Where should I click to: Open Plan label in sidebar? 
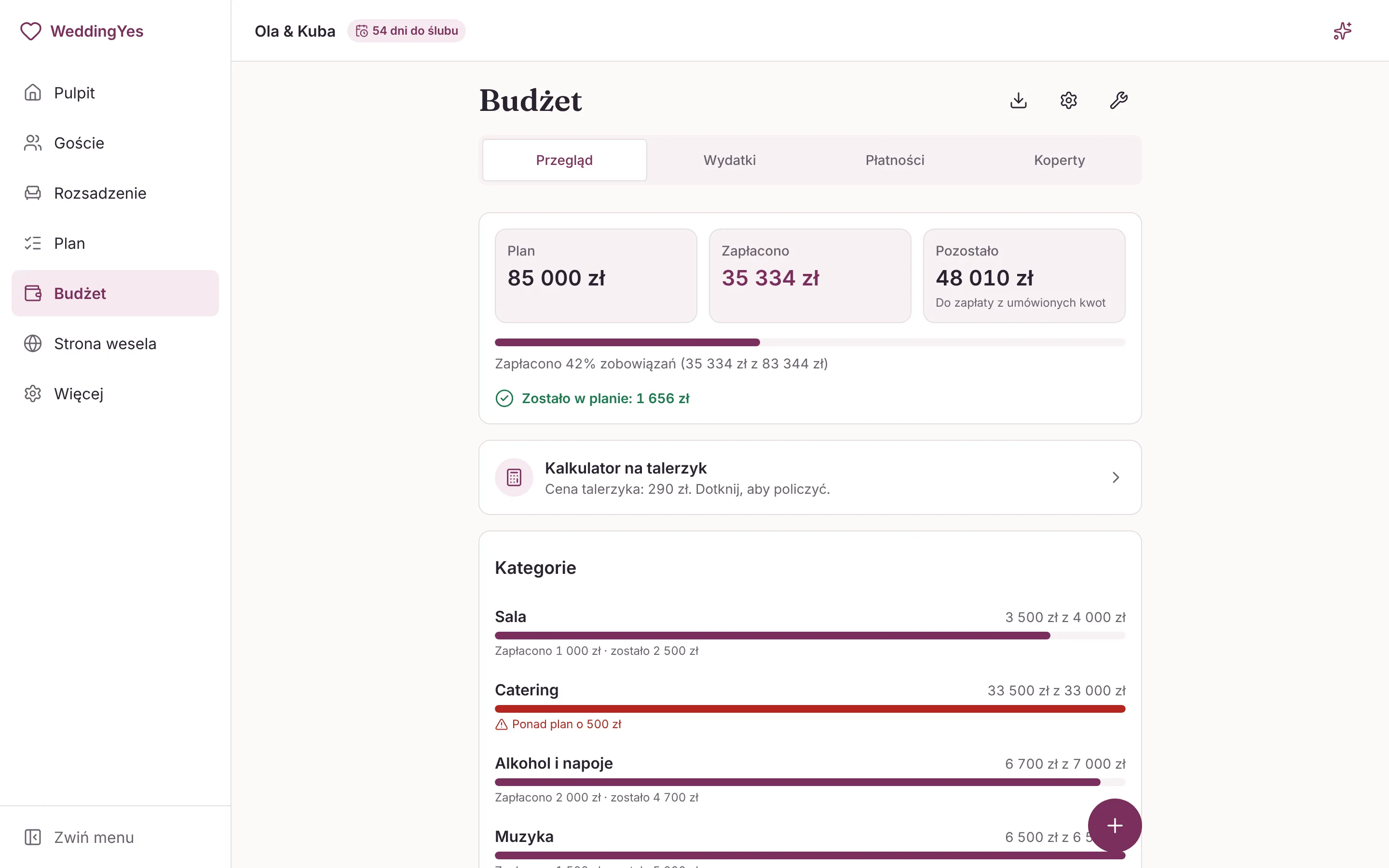[69, 244]
